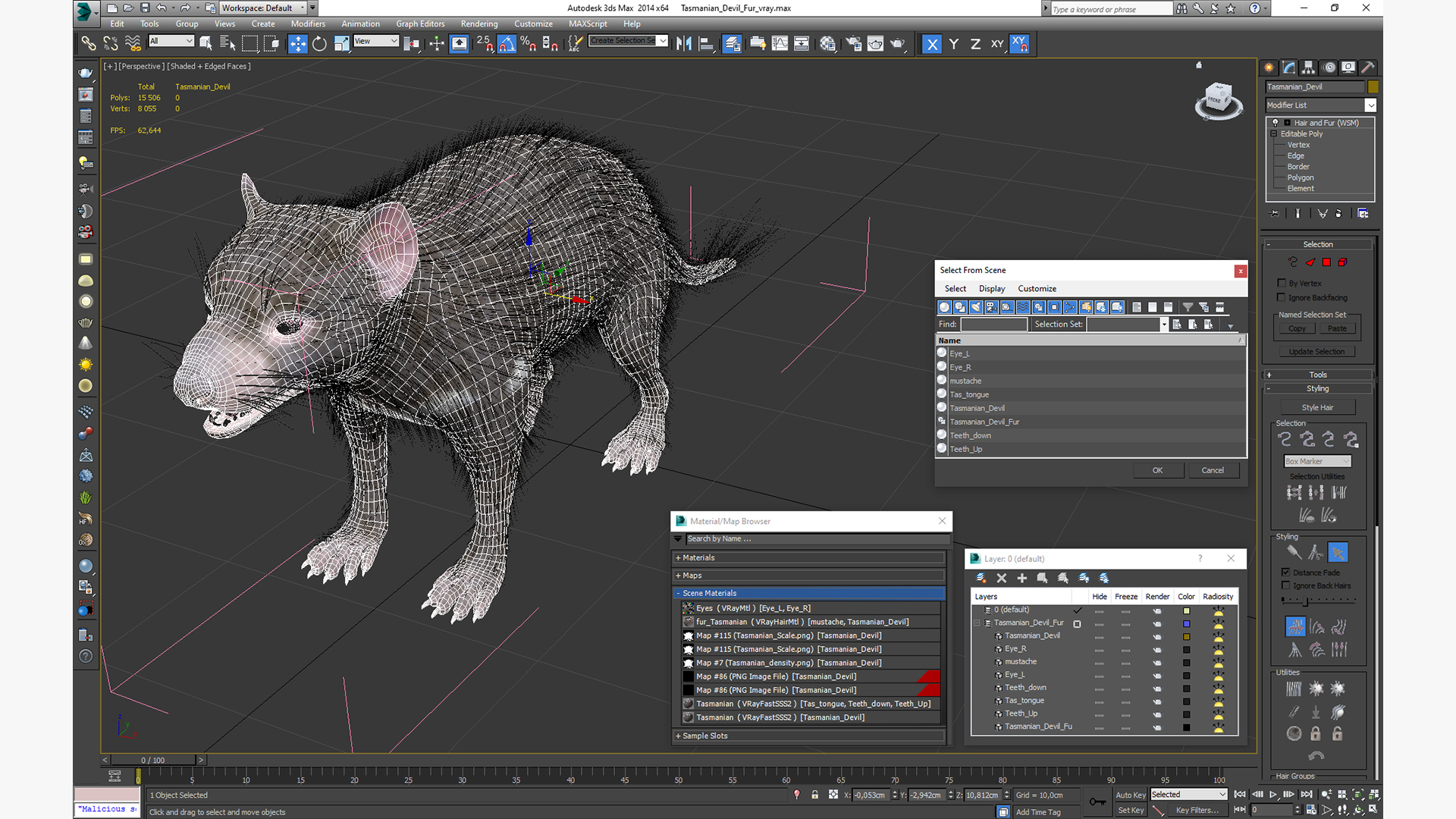Create new layer in Layer dialog

click(981, 578)
